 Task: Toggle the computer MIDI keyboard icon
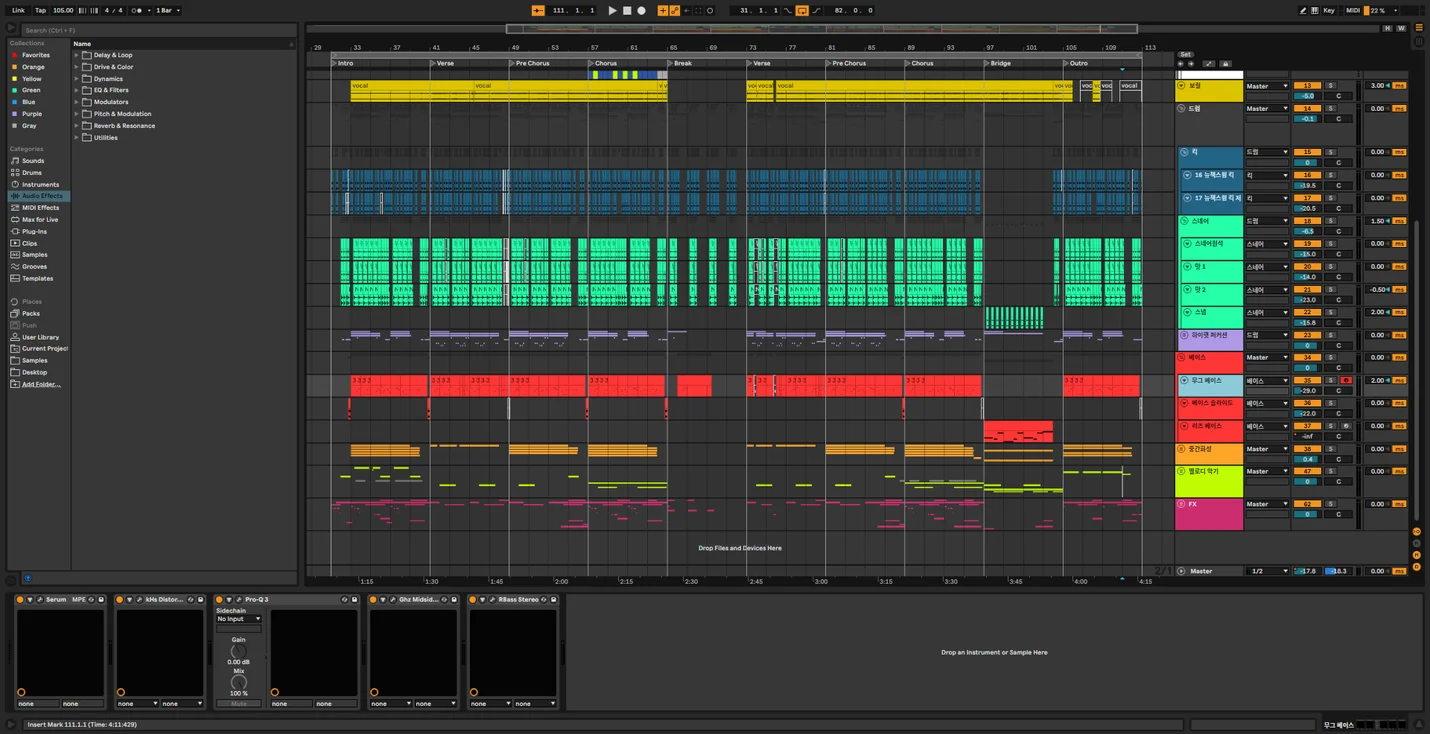point(1314,10)
